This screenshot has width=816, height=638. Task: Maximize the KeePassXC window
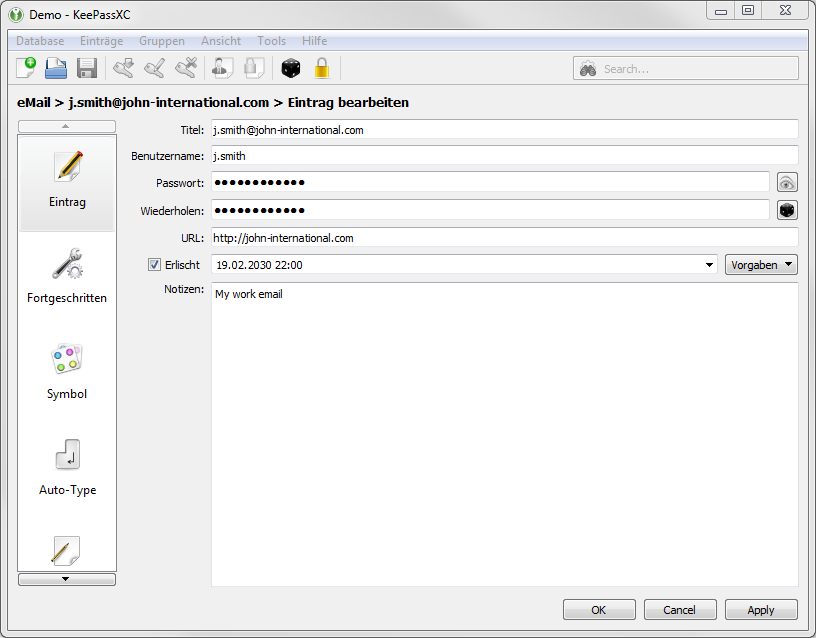[x=748, y=11]
